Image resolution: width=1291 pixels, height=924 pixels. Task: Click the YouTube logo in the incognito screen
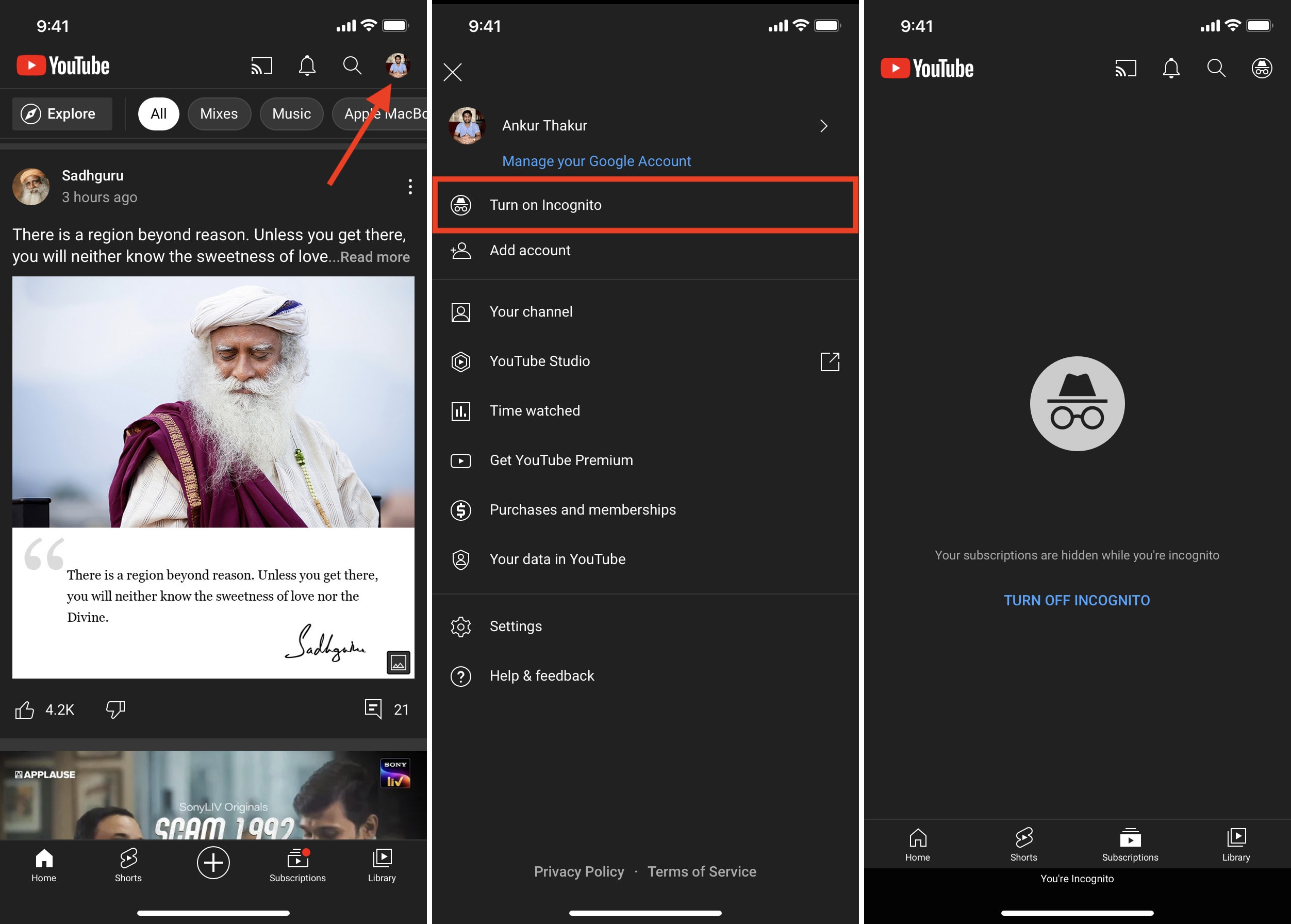[927, 68]
